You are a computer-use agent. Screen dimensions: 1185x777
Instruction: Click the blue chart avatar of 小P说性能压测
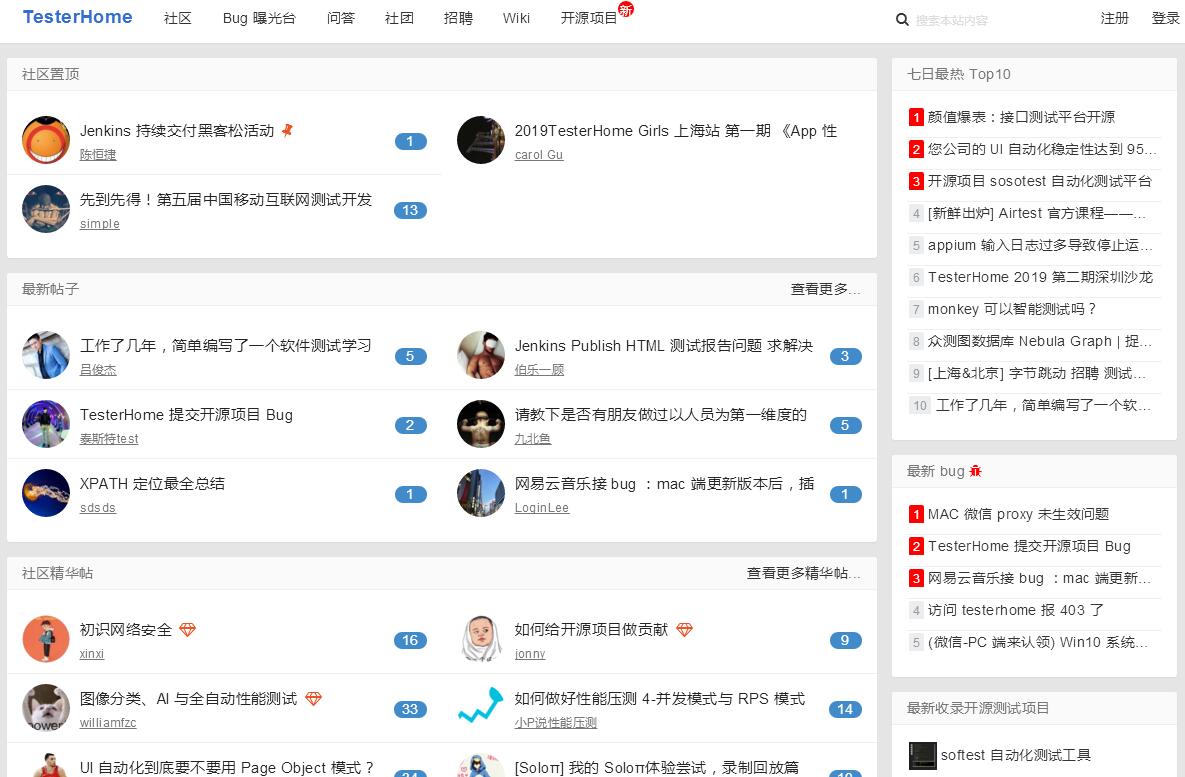481,709
